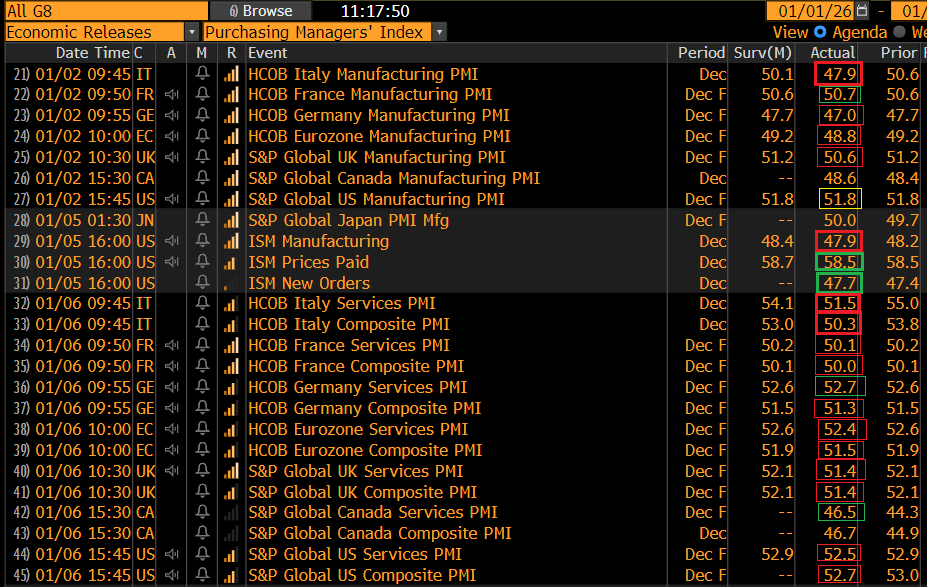
Task: Select the Agenda view radio button
Action: pyautogui.click(x=820, y=32)
